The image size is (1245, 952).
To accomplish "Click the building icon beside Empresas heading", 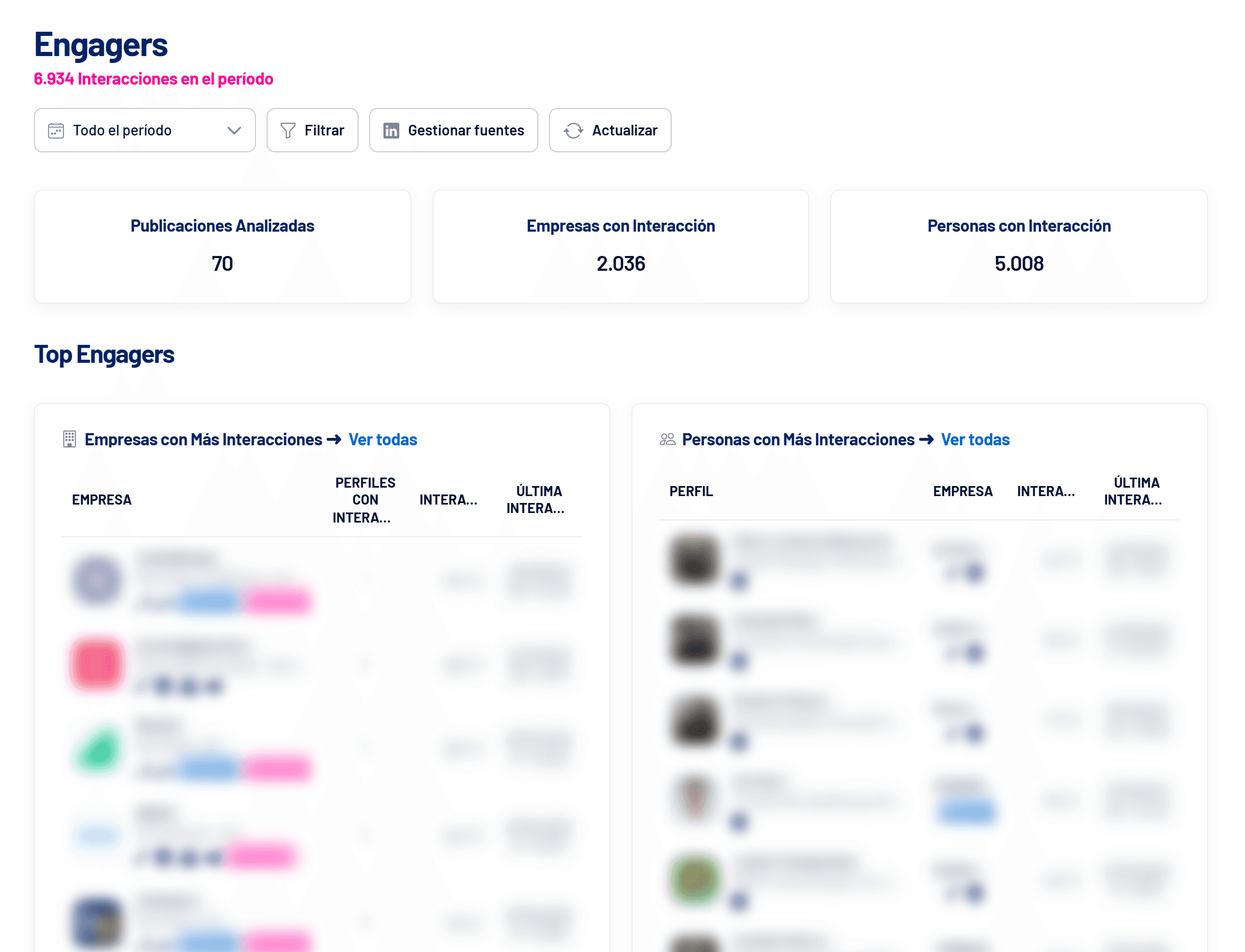I will (x=69, y=439).
